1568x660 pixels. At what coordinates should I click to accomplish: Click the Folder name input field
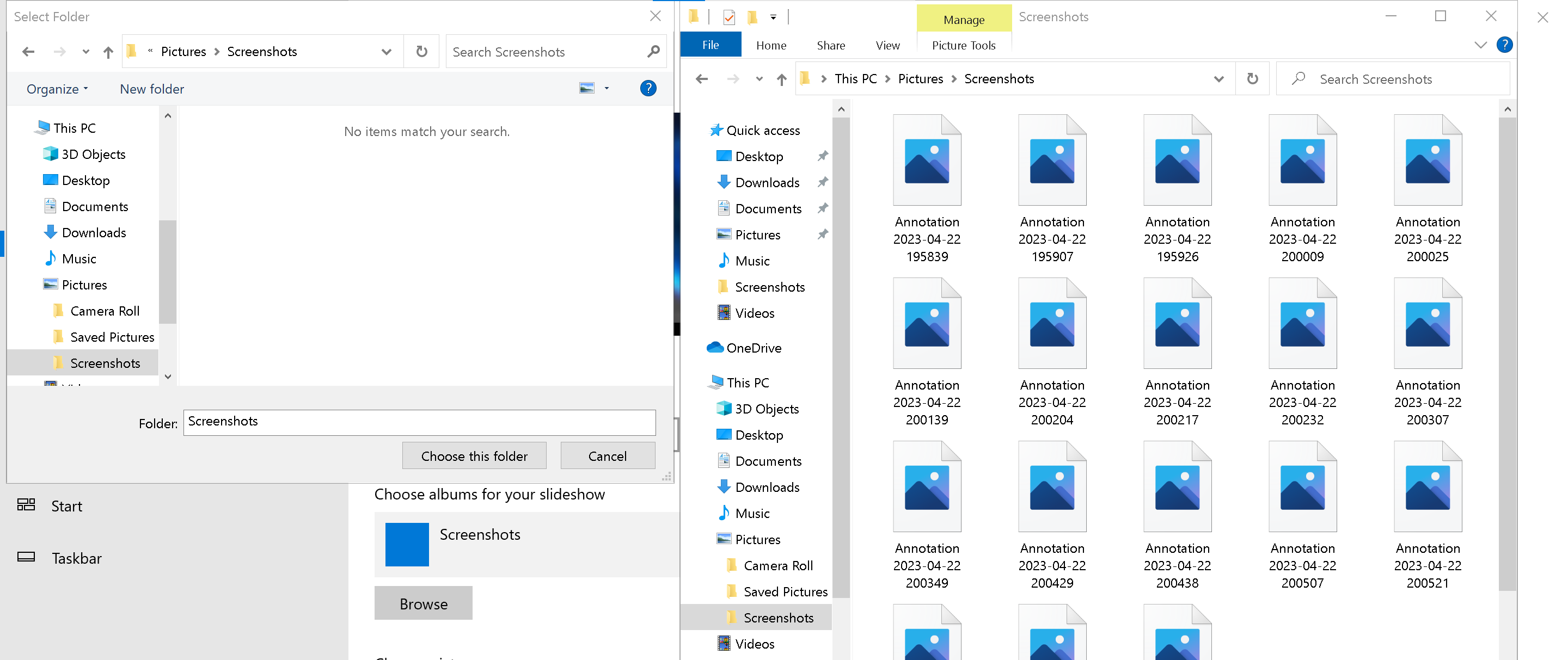tap(419, 422)
